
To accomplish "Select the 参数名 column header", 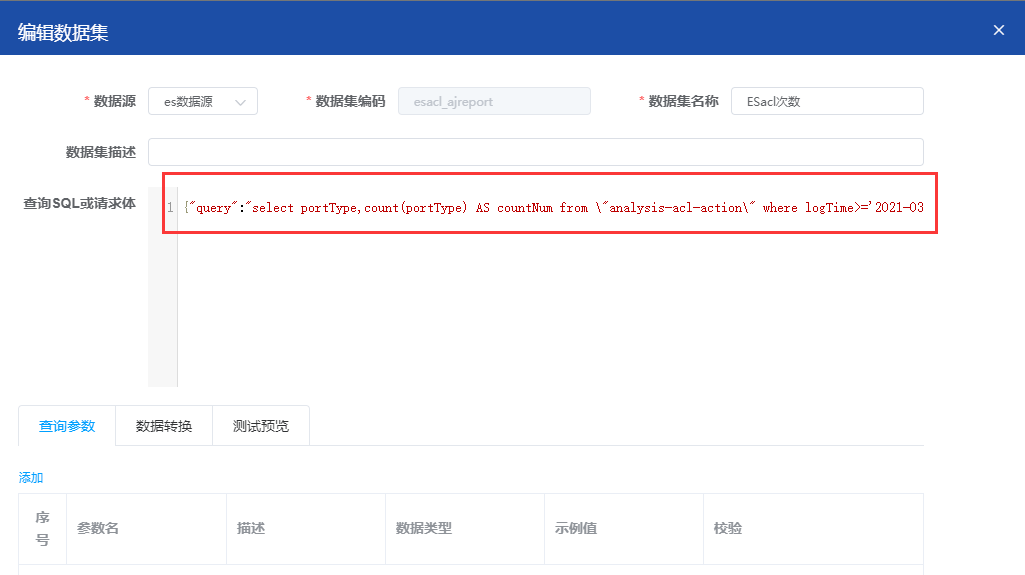I will [x=98, y=528].
